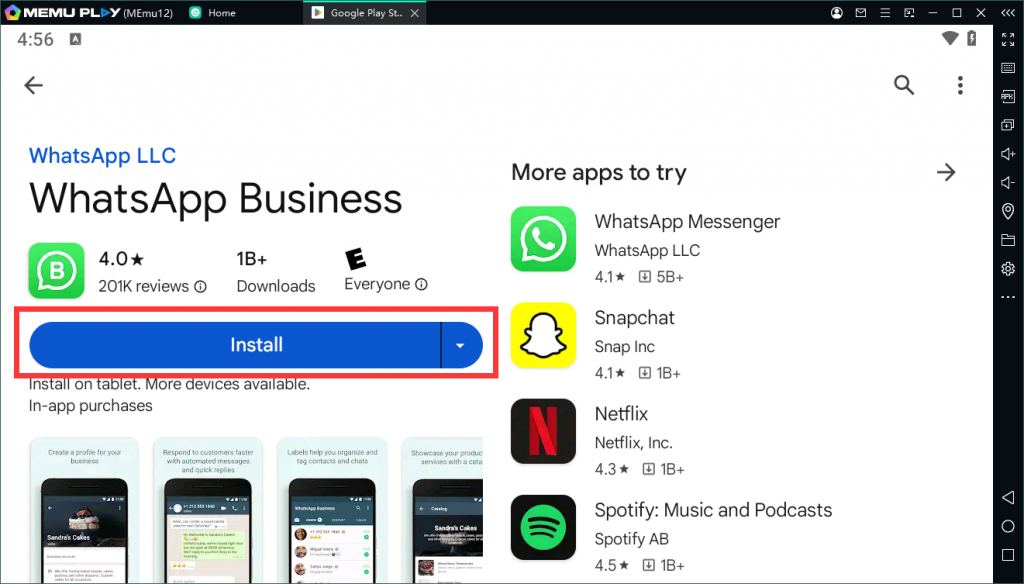
Task: Open the Netflix app listing
Action: [621, 414]
